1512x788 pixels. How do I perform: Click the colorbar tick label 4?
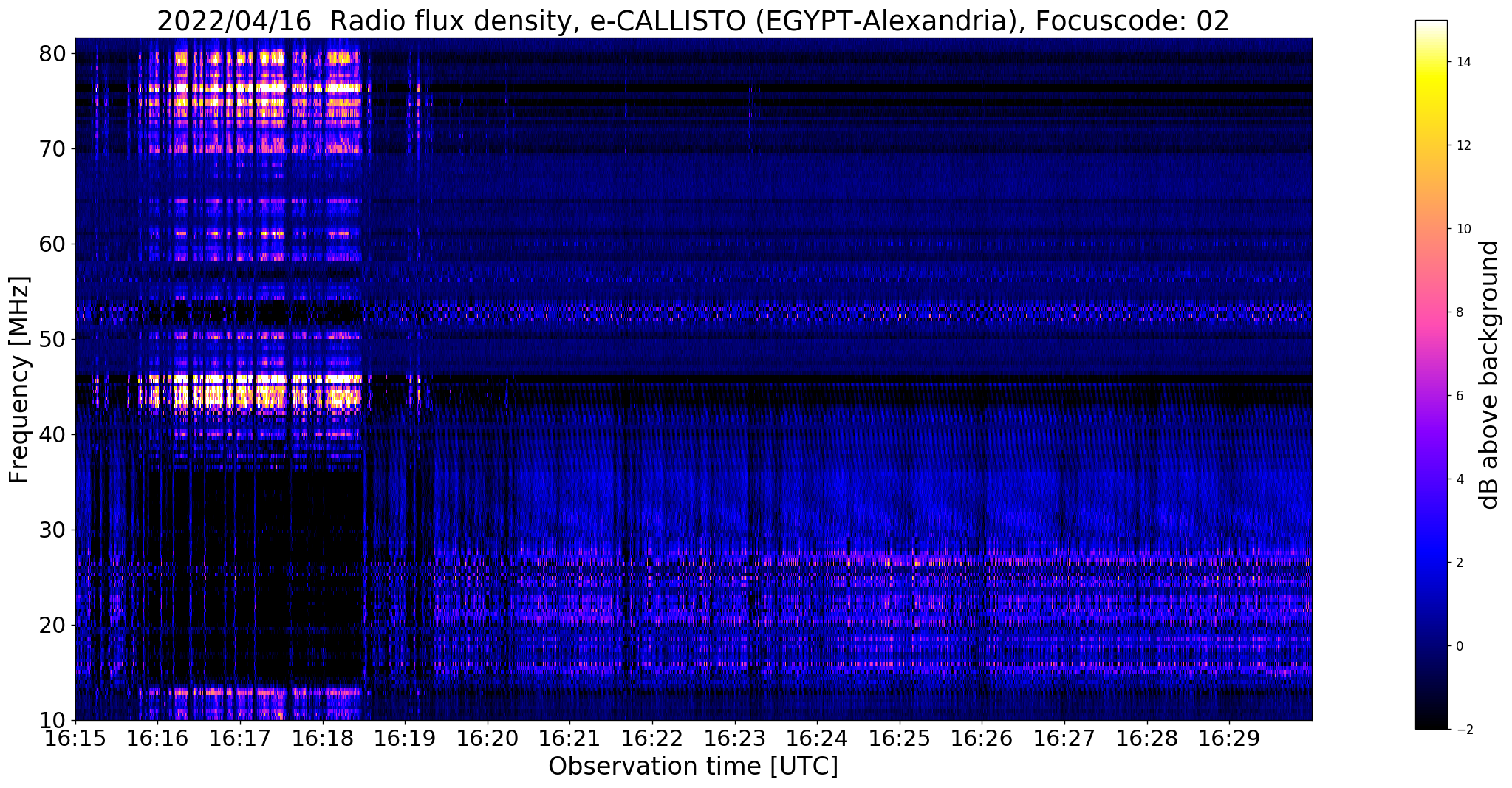point(1459,479)
